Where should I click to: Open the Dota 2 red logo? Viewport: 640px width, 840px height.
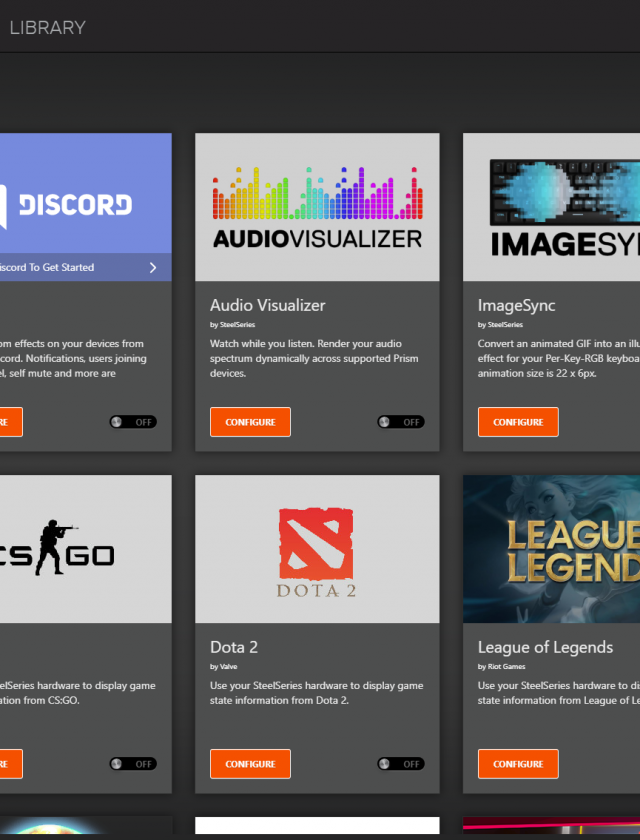[317, 549]
